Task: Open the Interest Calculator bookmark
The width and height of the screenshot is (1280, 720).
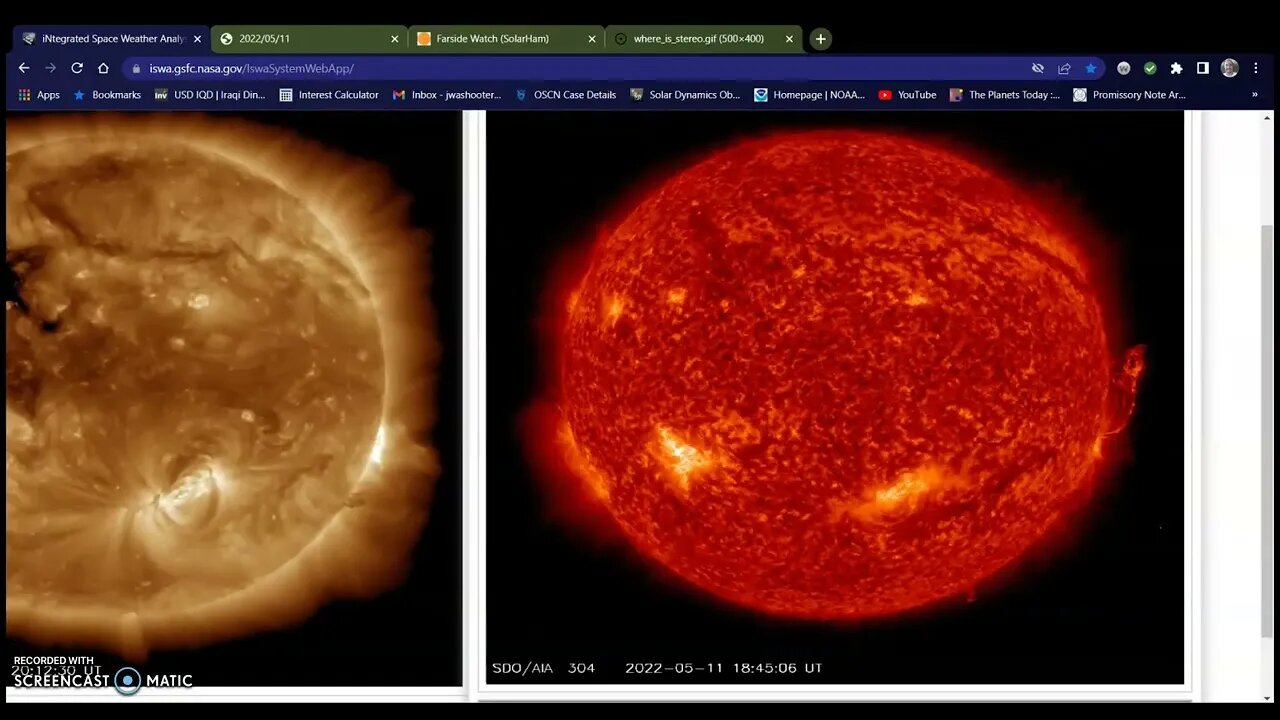Action: (x=329, y=95)
